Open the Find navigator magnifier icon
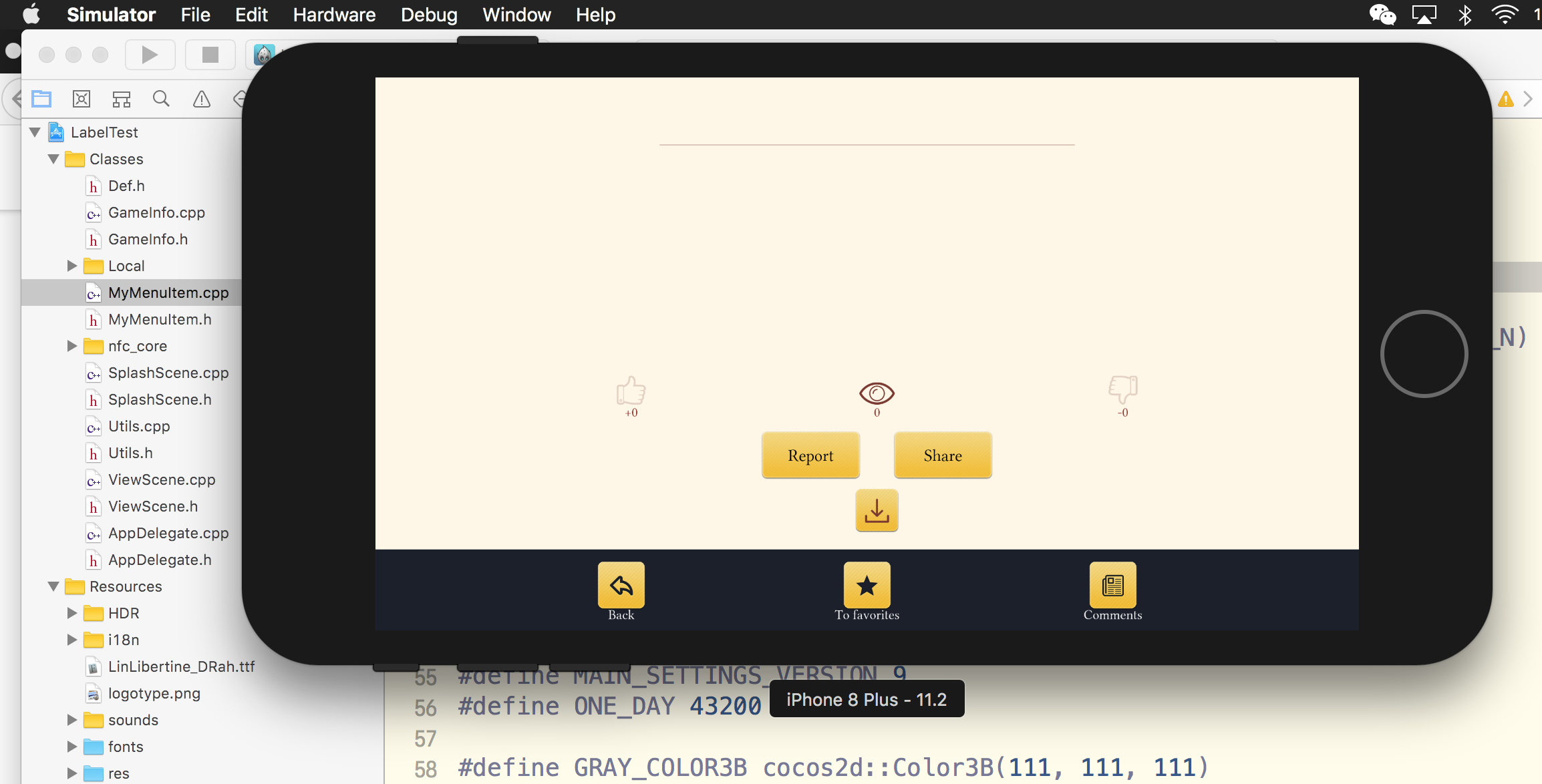Viewport: 1542px width, 784px height. coord(161,100)
